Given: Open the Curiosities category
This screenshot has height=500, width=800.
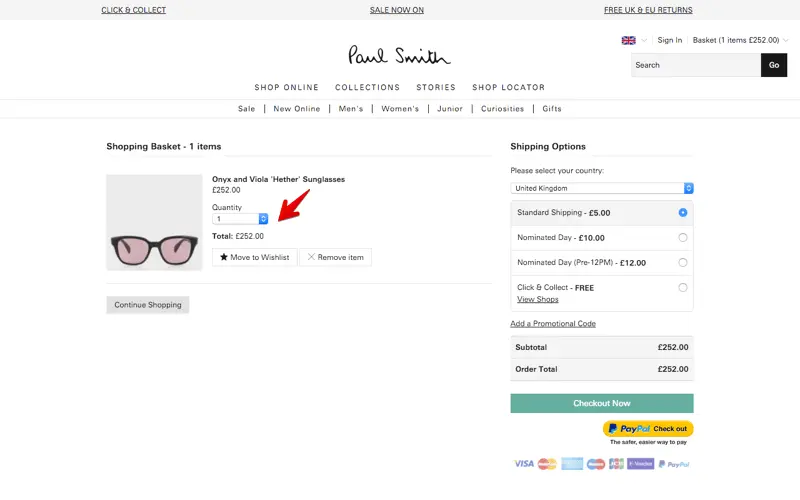Looking at the screenshot, I should [x=502, y=109].
